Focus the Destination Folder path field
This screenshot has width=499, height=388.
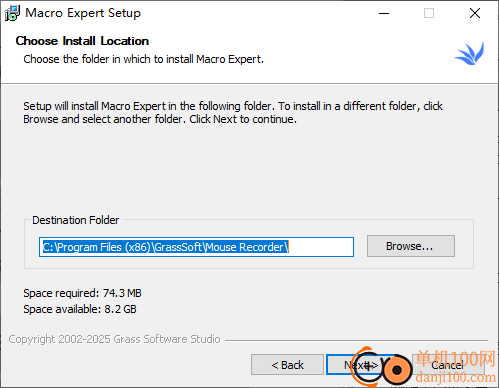196,247
